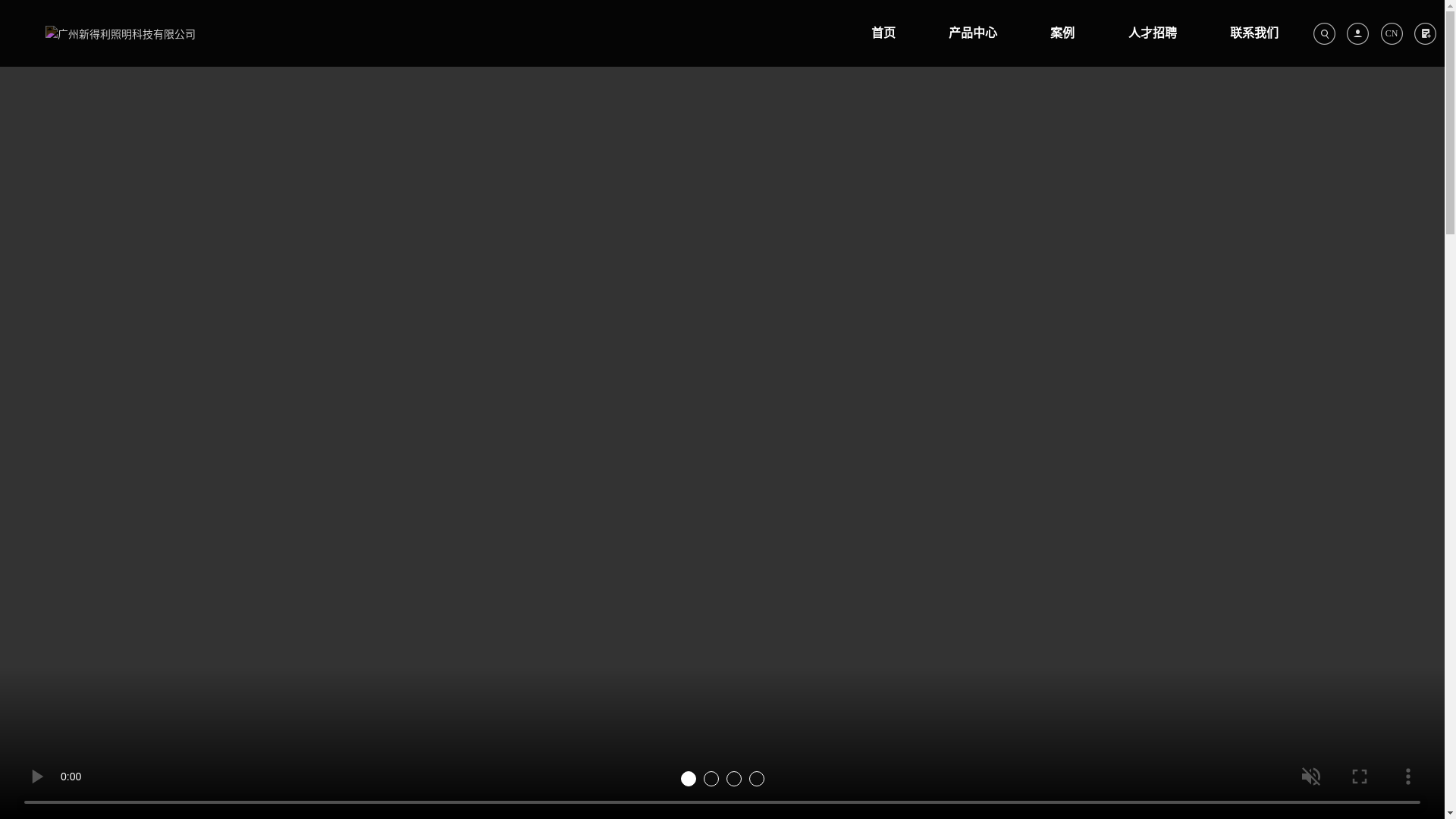
Task: Open 人才招聘 link
Action: click(1152, 33)
